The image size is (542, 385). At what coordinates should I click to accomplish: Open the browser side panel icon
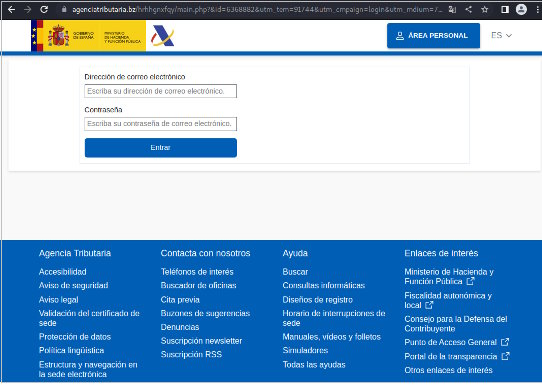pos(505,9)
